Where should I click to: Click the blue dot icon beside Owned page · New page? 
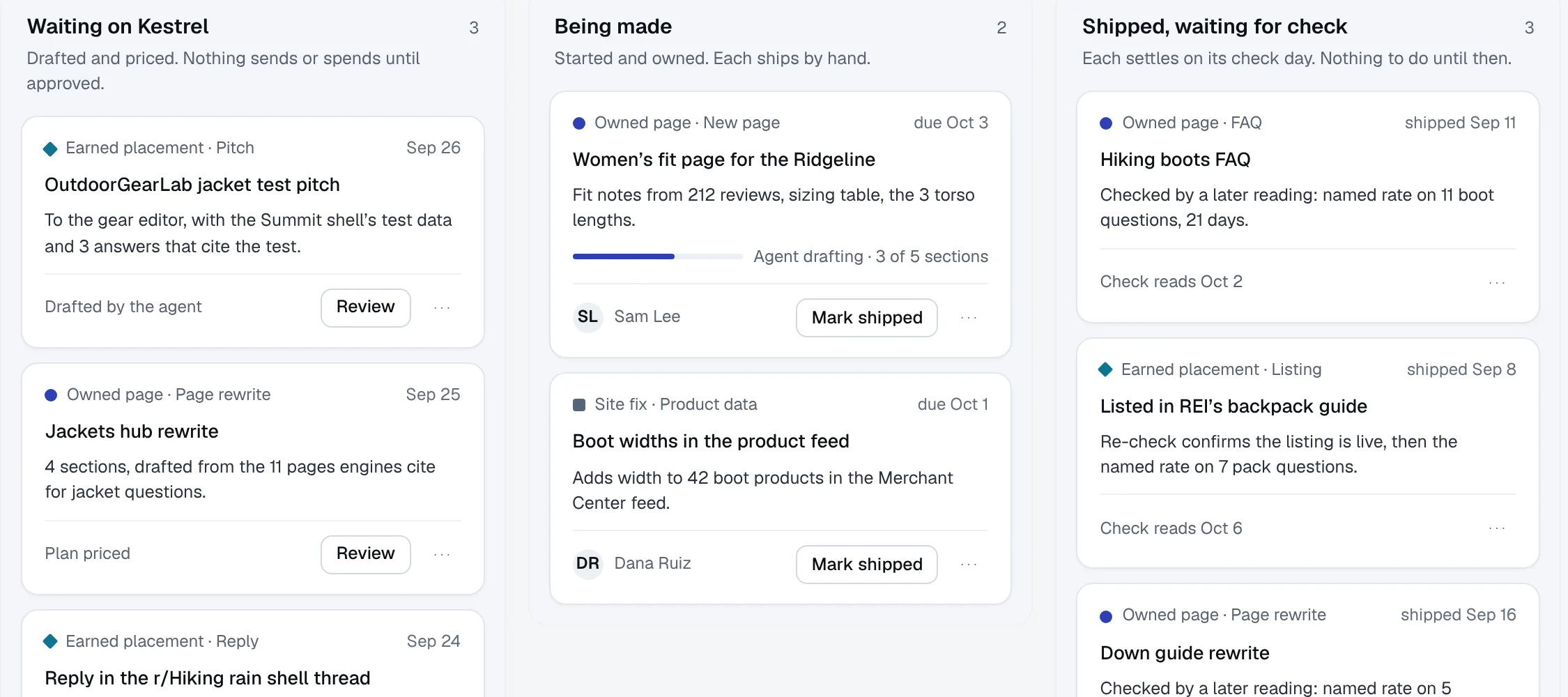579,123
